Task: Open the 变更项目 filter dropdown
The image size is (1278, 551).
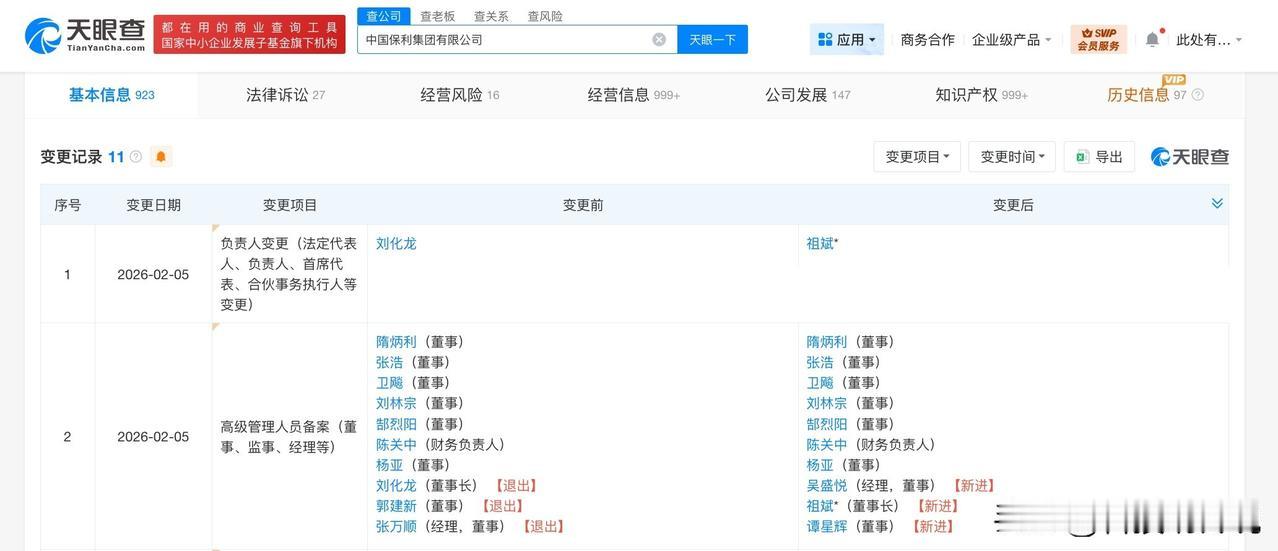Action: click(917, 157)
